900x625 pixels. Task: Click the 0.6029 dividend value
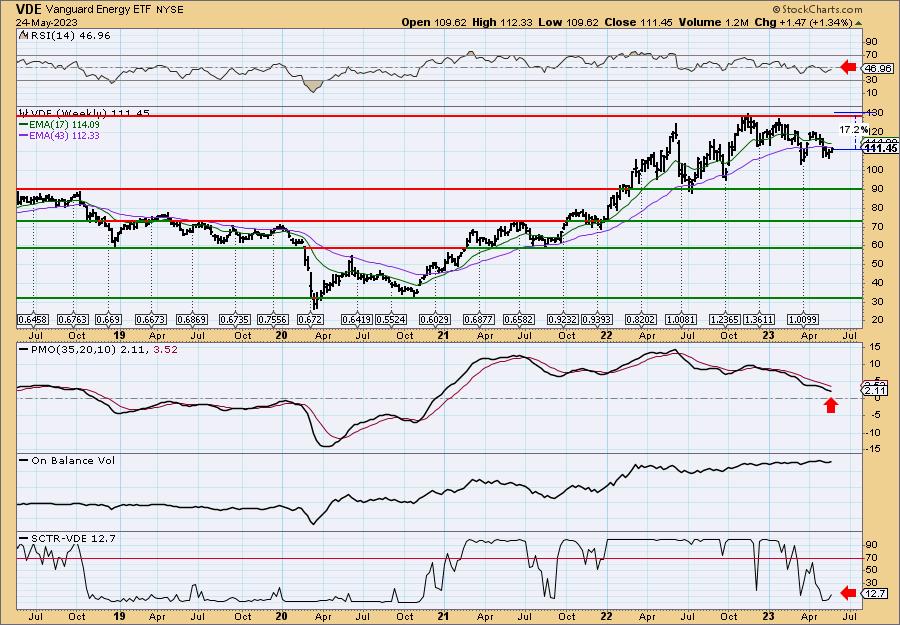[x=435, y=319]
